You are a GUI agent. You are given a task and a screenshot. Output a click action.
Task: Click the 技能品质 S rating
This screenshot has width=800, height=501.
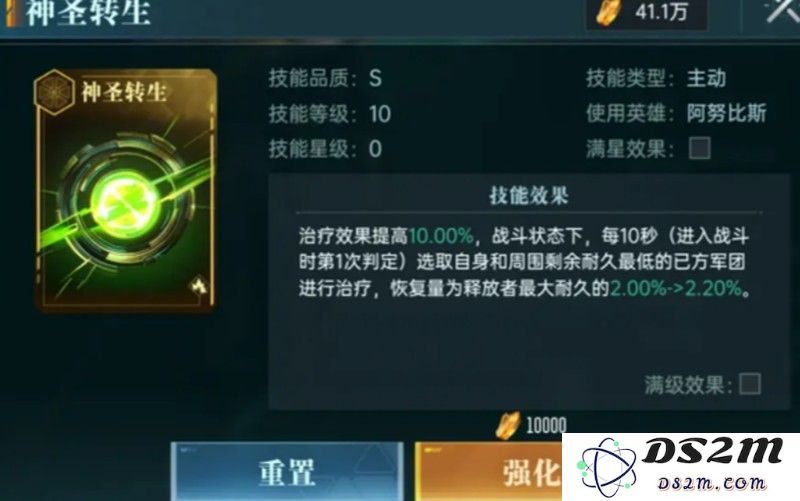tap(376, 79)
